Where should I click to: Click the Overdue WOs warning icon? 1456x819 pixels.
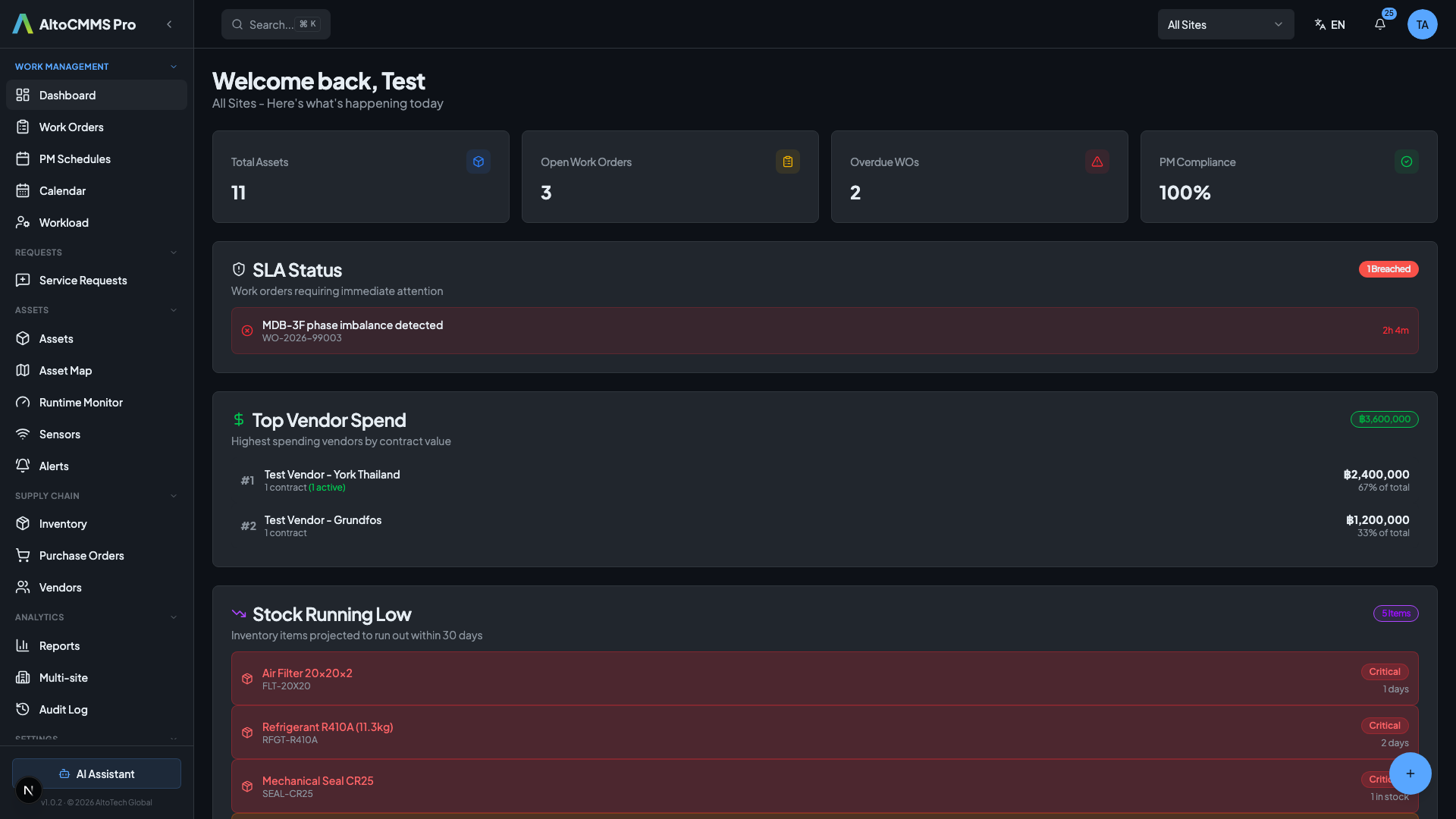(1097, 162)
